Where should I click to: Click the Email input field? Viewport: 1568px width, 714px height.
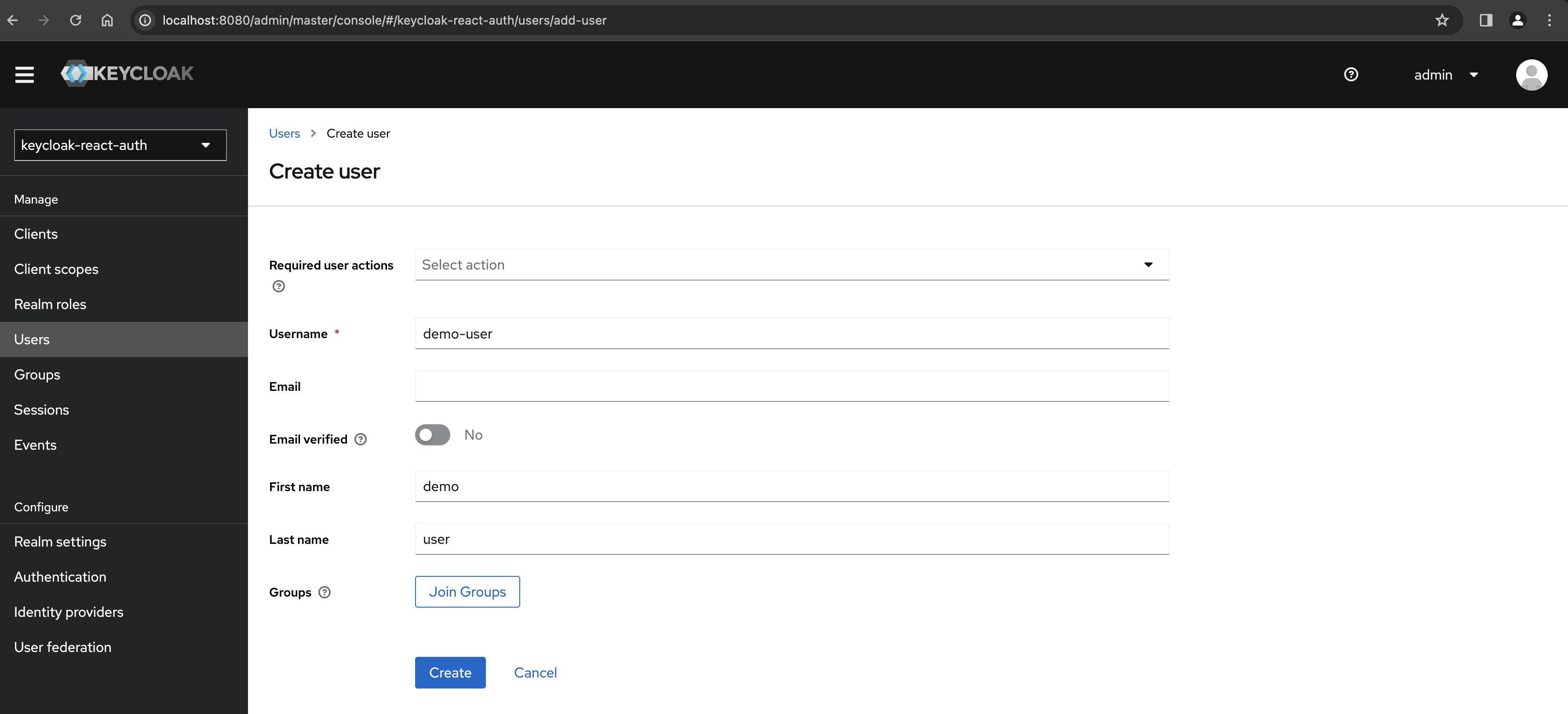click(791, 386)
